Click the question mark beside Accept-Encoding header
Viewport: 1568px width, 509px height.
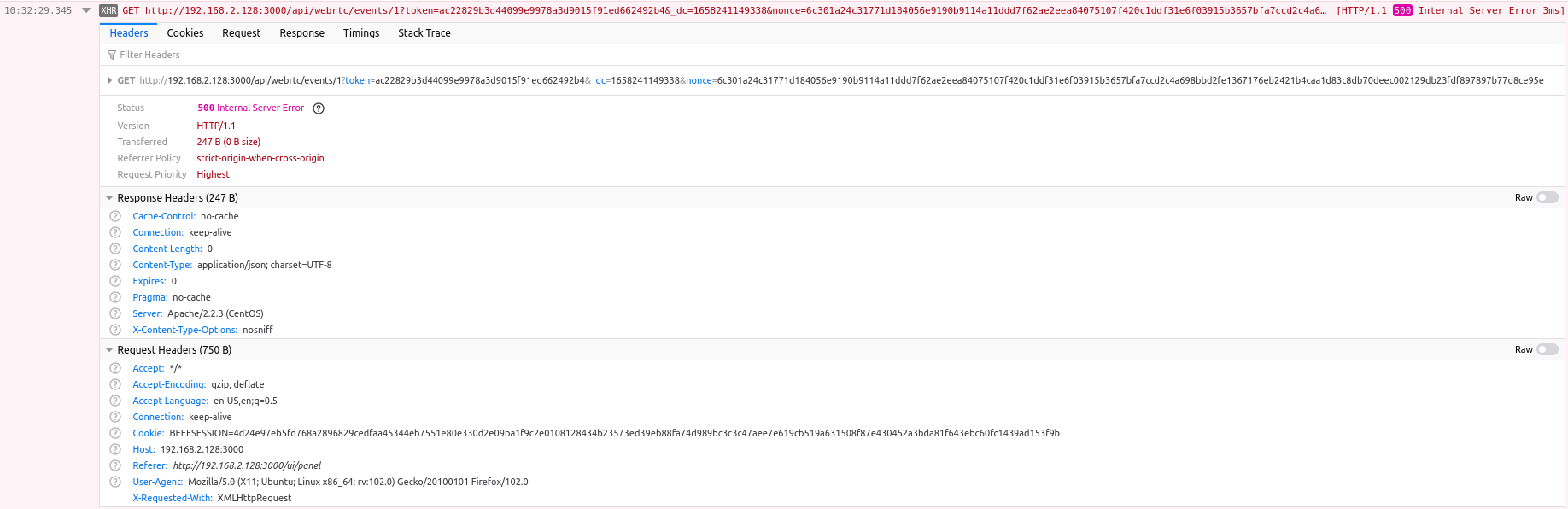(116, 384)
